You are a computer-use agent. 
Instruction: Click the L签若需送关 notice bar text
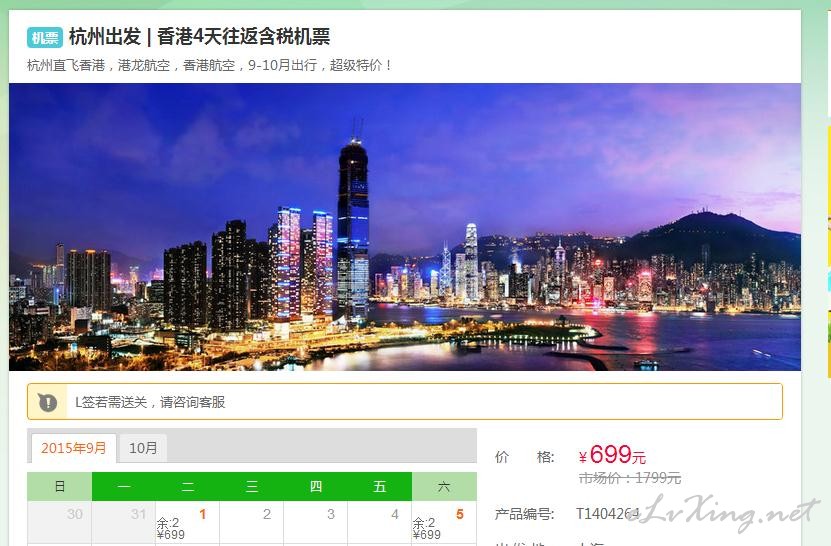pyautogui.click(x=150, y=402)
